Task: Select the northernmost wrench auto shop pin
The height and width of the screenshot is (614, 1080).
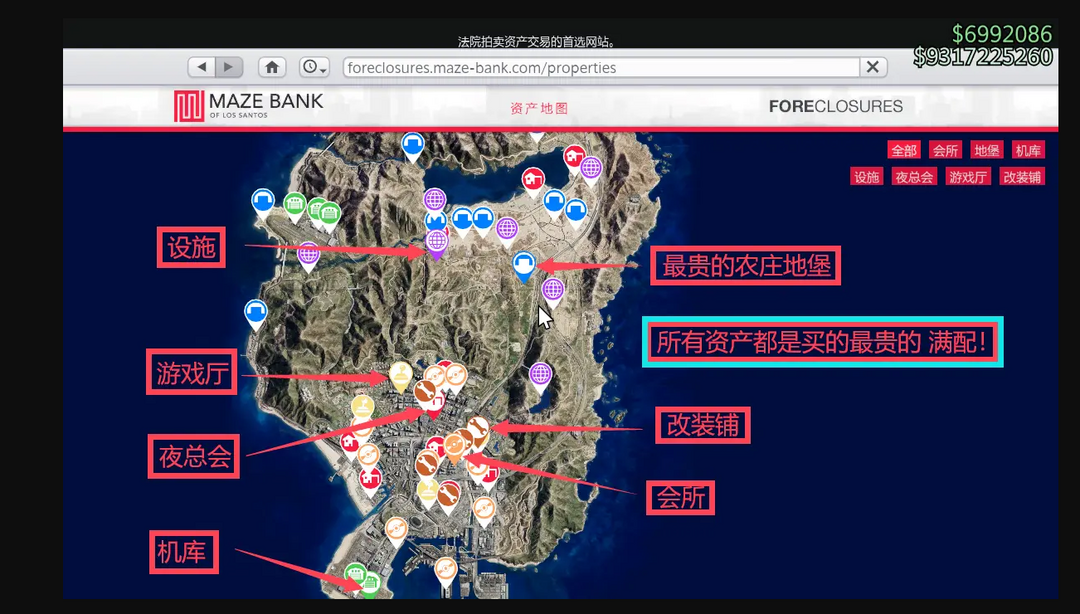Action: 425,393
